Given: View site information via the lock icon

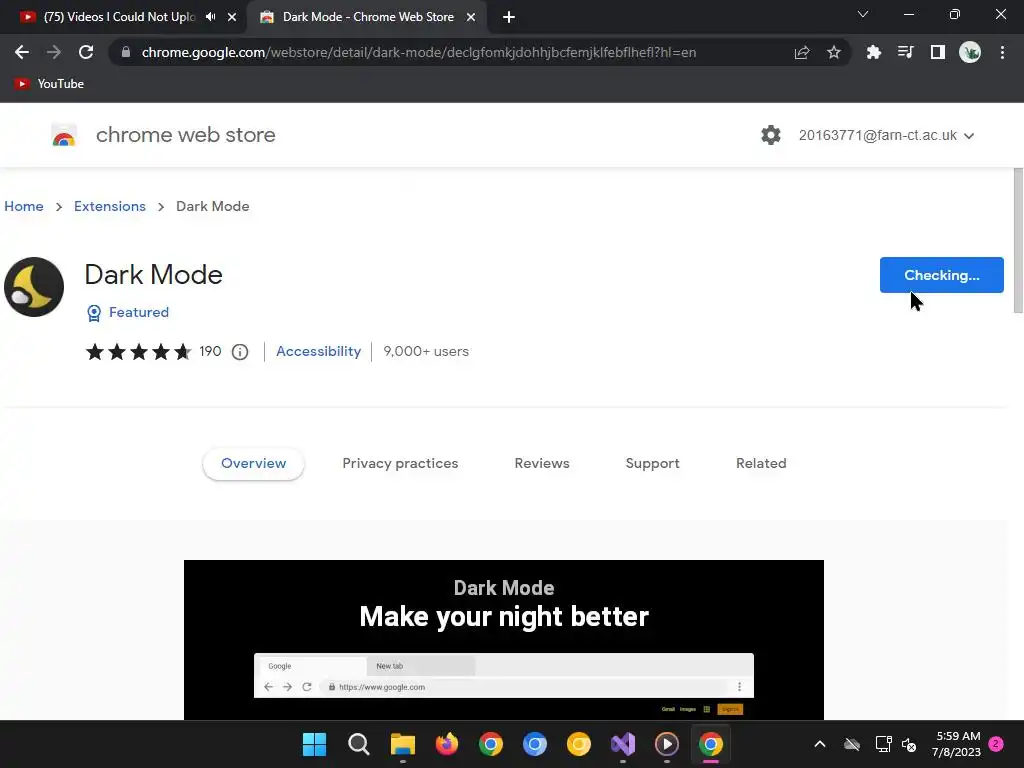Looking at the screenshot, I should pos(126,52).
